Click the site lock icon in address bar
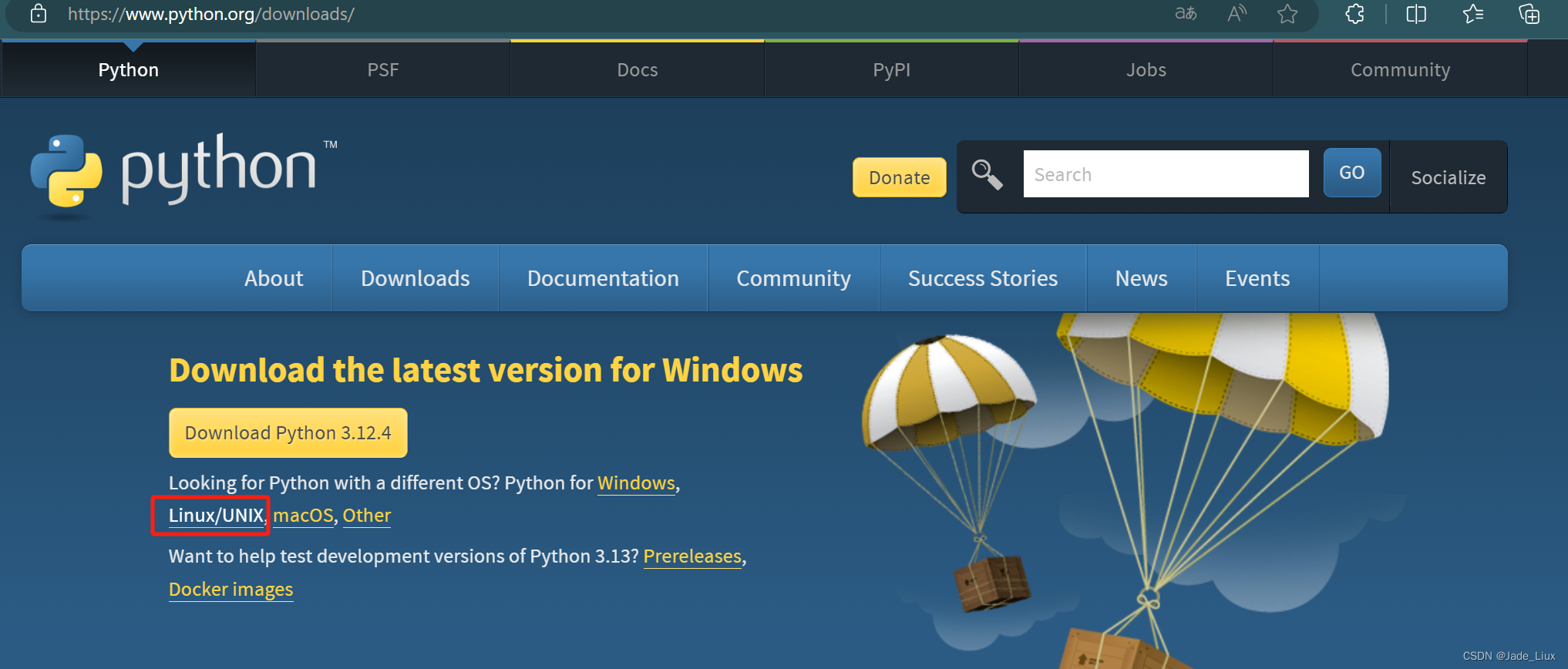Image resolution: width=1568 pixels, height=669 pixels. [39, 14]
